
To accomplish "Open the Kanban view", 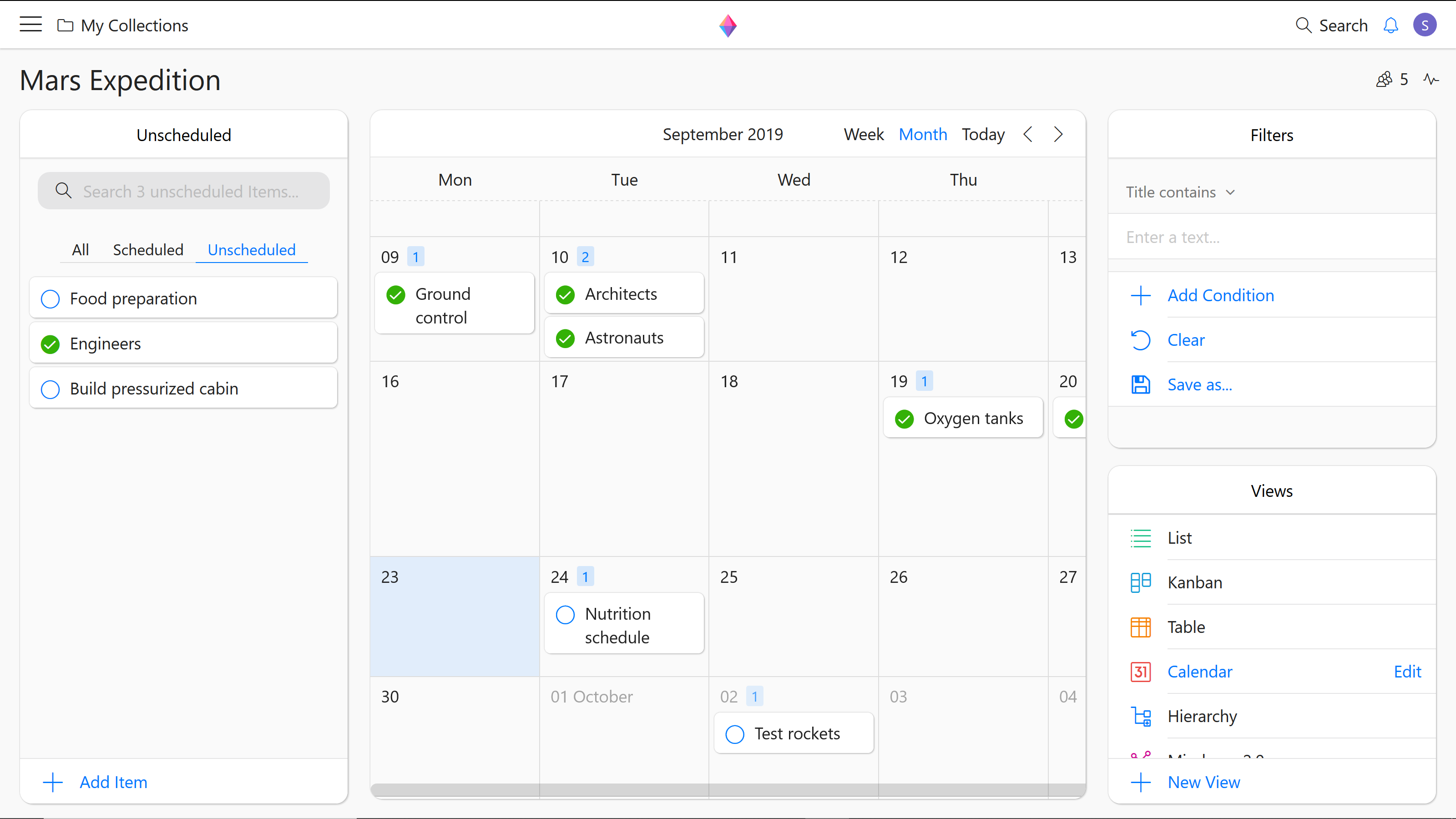I will [1194, 582].
